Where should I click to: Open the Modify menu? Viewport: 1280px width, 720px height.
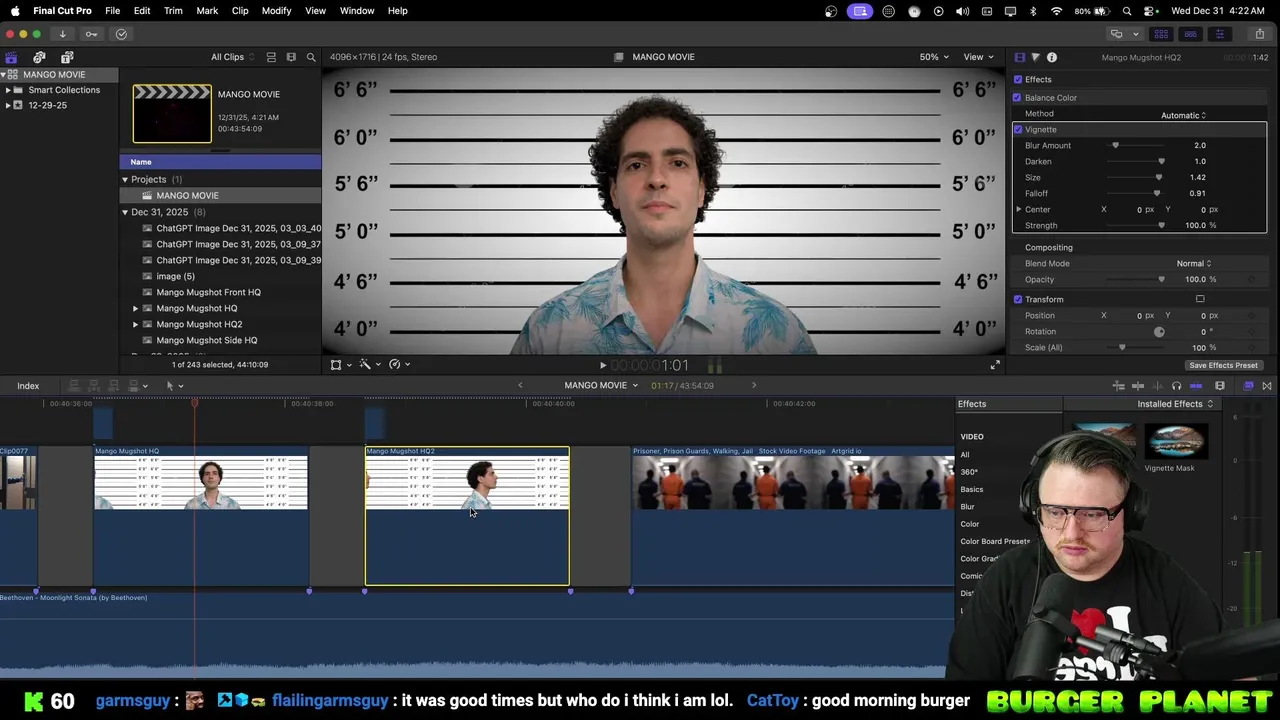tap(276, 11)
